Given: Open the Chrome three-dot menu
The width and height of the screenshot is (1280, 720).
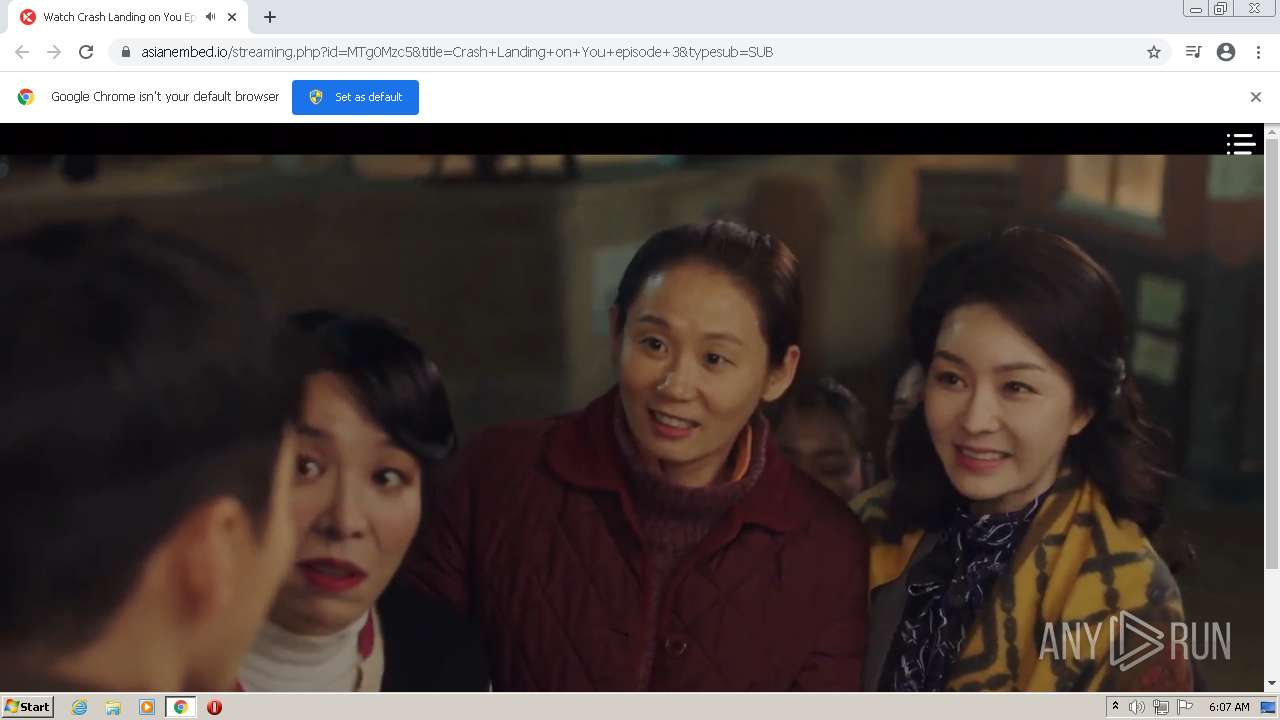Looking at the screenshot, I should tap(1258, 52).
